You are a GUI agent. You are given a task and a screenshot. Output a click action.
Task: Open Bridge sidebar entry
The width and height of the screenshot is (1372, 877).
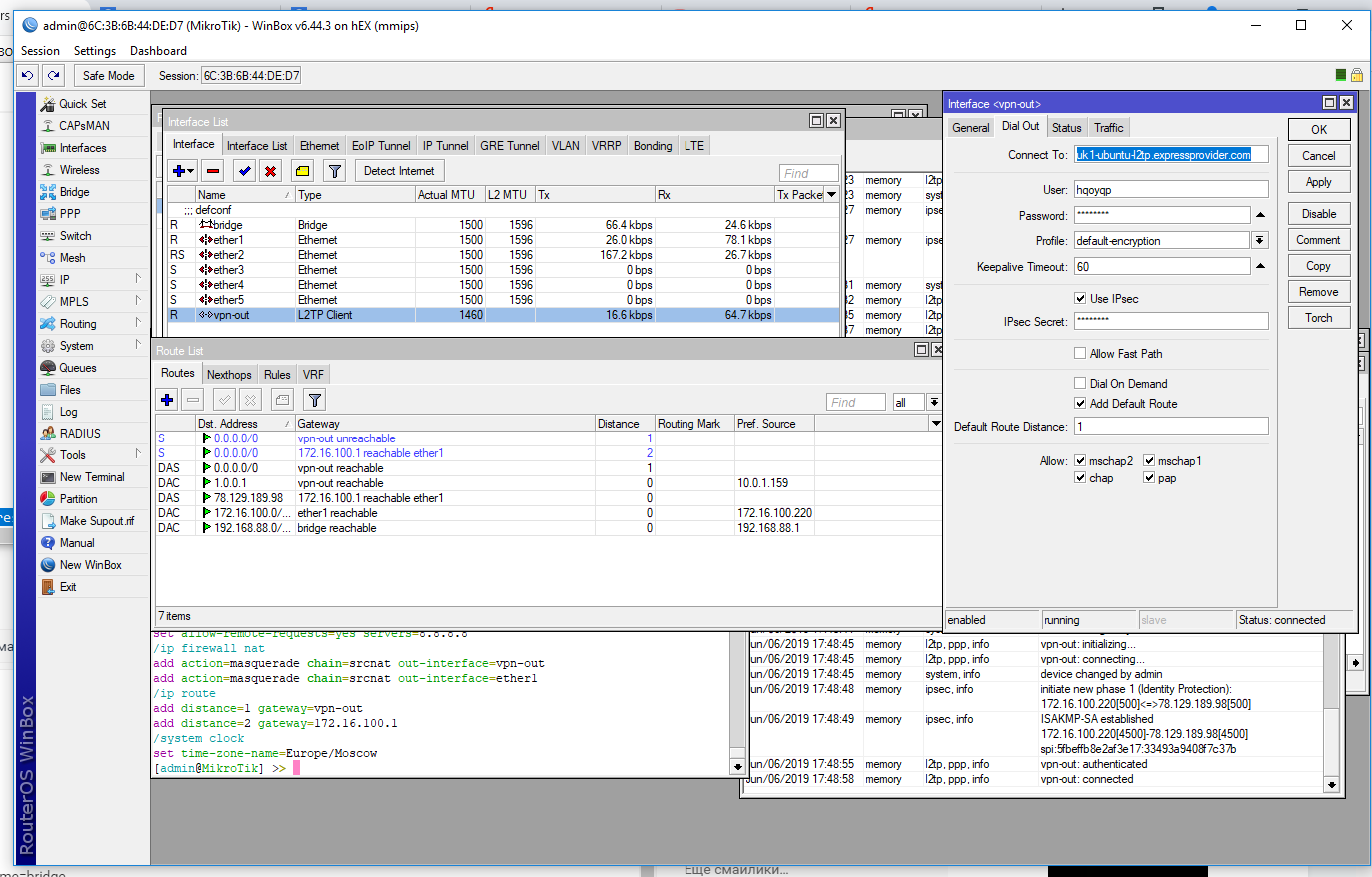click(74, 192)
